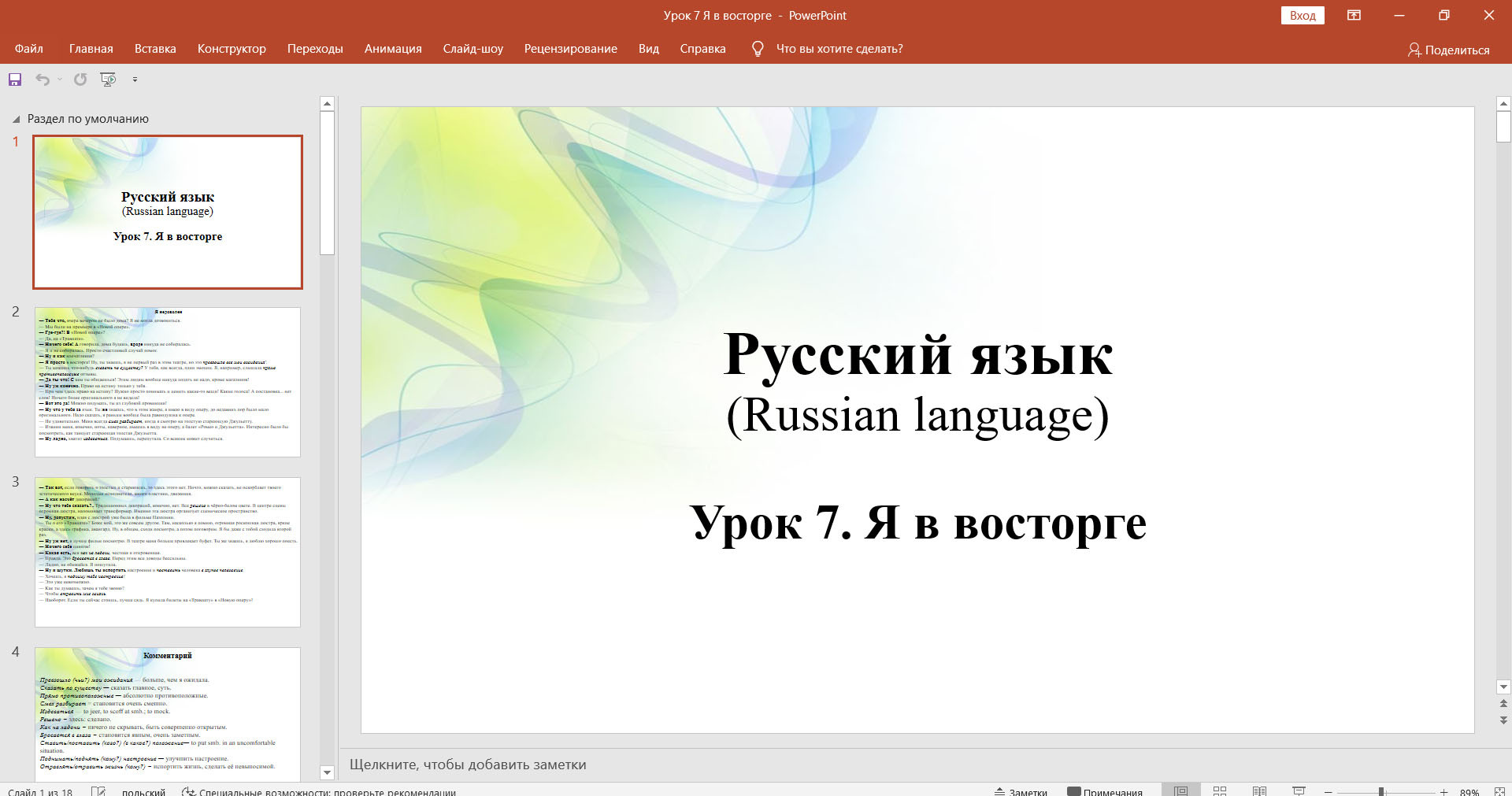Switch to Slide Sorter view

pyautogui.click(x=1220, y=791)
